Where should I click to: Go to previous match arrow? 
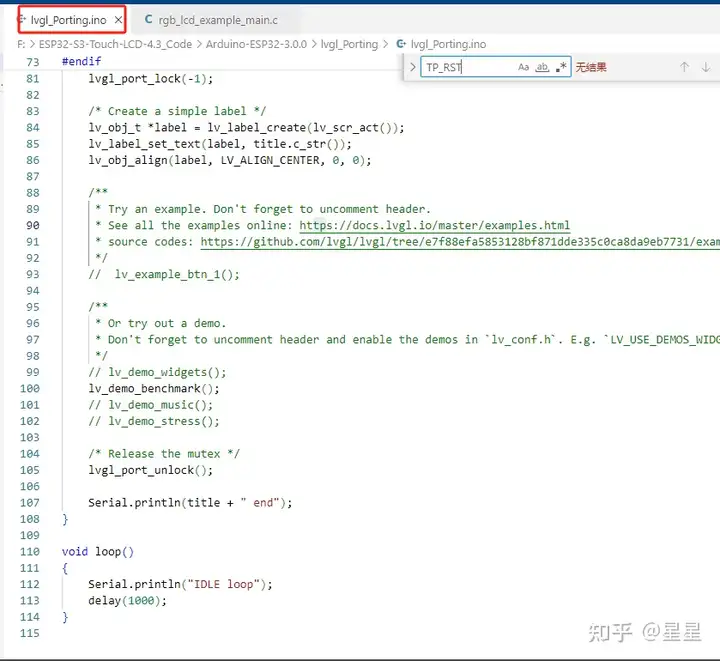684,67
